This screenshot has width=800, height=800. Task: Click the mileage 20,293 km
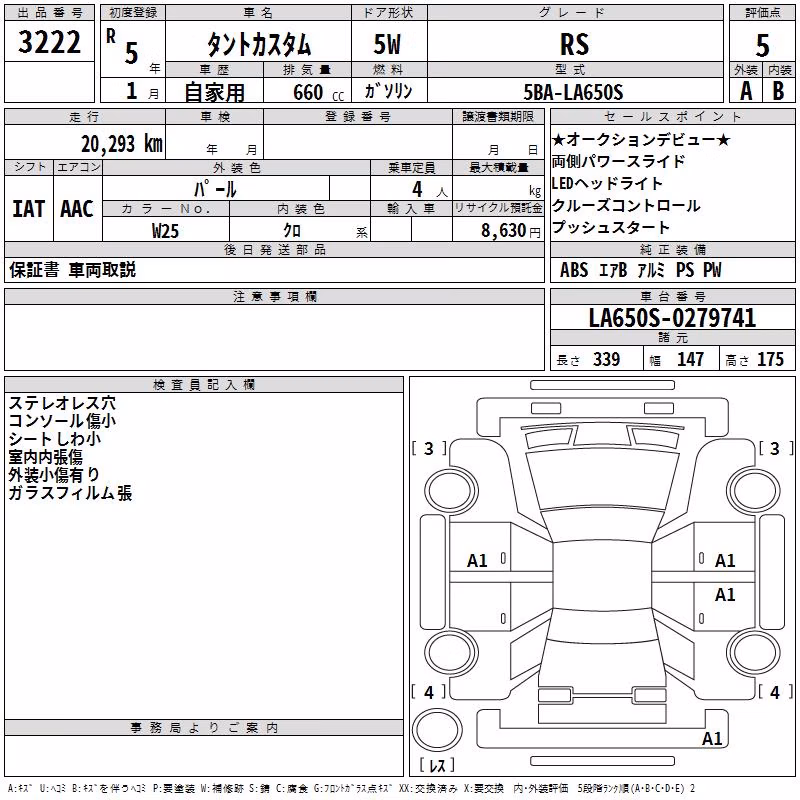pyautogui.click(x=121, y=144)
